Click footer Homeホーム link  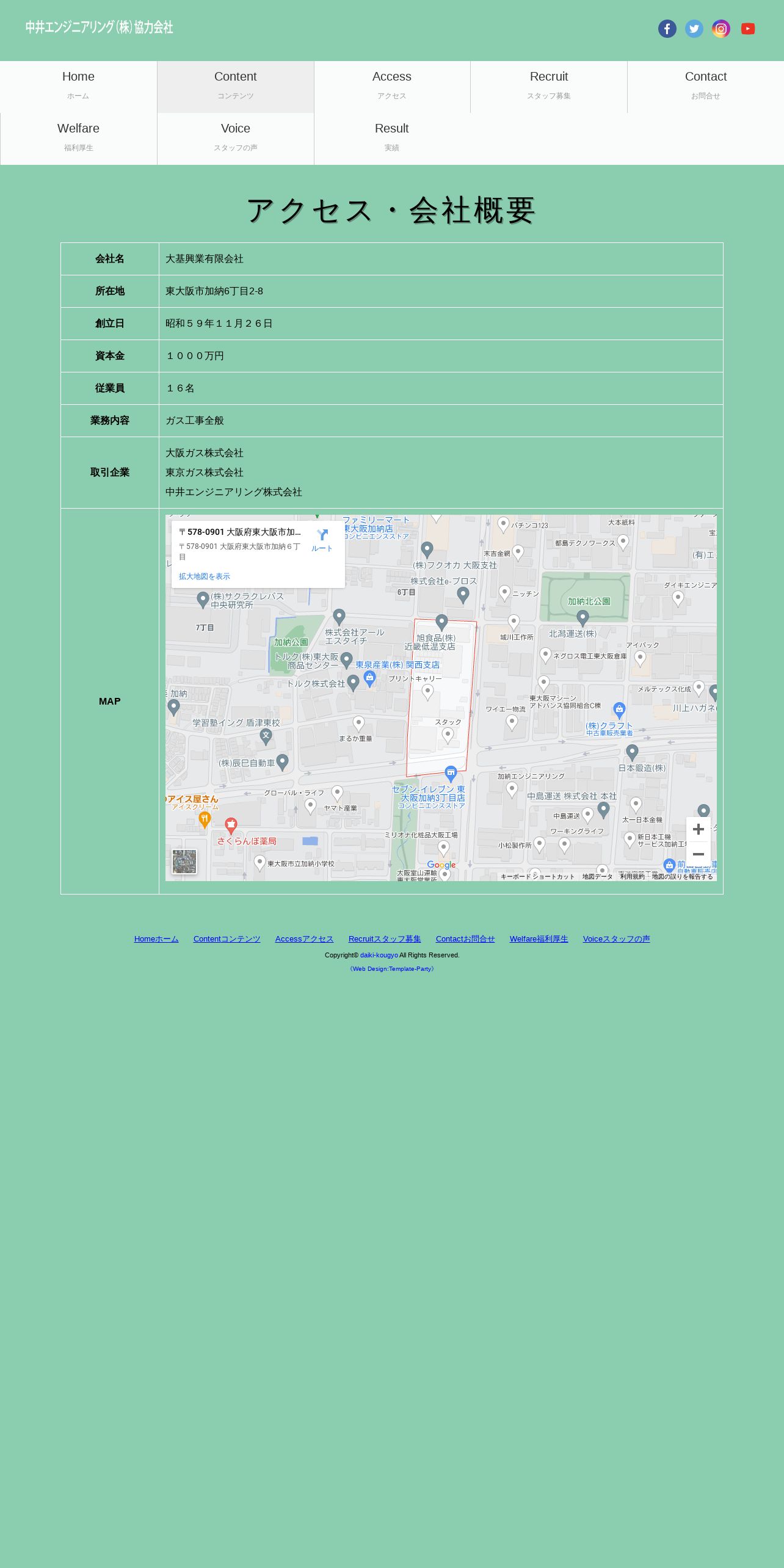tap(156, 939)
